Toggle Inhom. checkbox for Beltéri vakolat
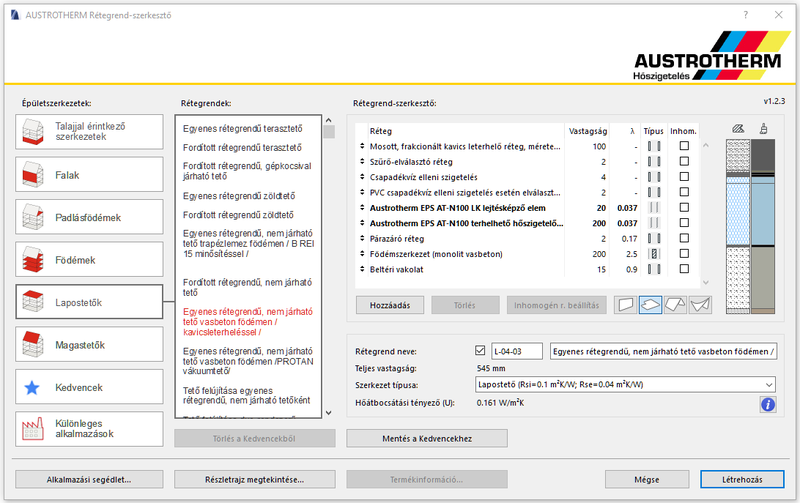Image resolution: width=800 pixels, height=503 pixels. tap(684, 268)
